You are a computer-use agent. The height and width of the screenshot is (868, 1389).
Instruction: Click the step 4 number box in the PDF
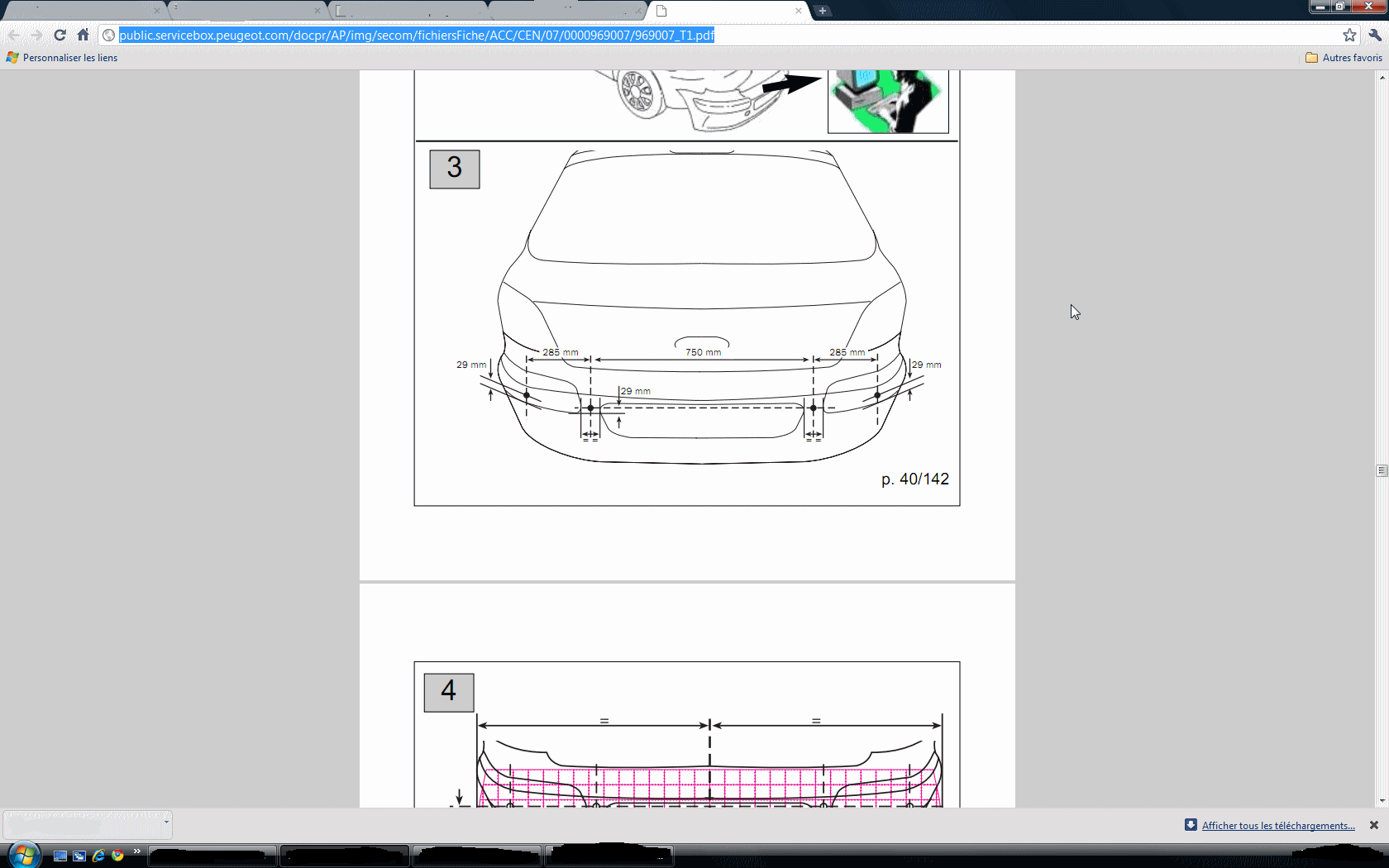coord(449,692)
